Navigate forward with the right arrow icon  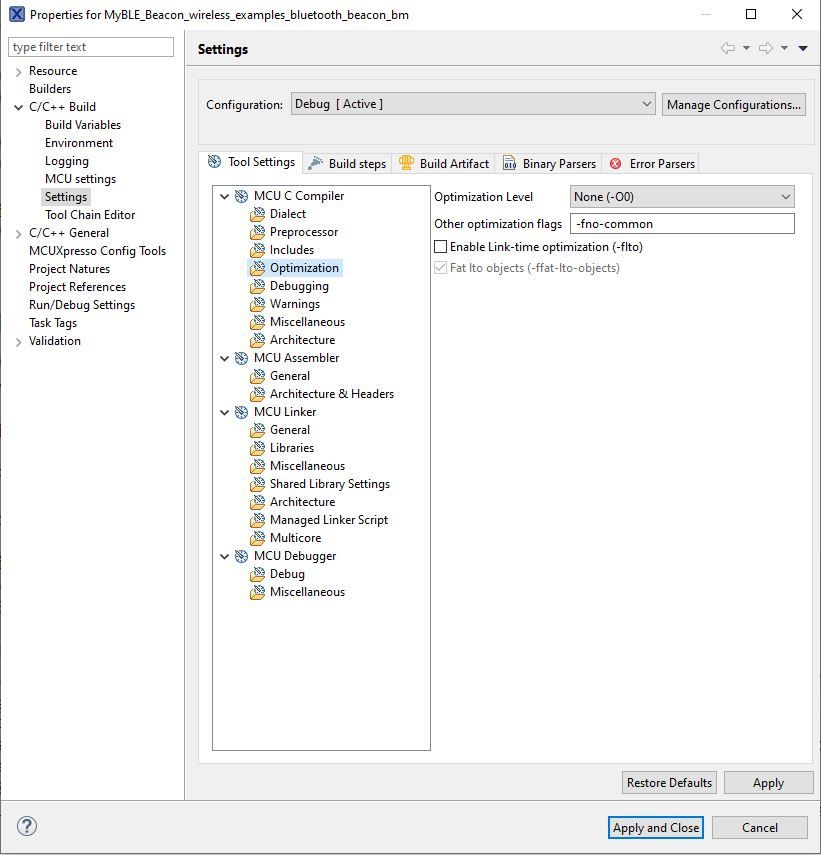[x=766, y=48]
